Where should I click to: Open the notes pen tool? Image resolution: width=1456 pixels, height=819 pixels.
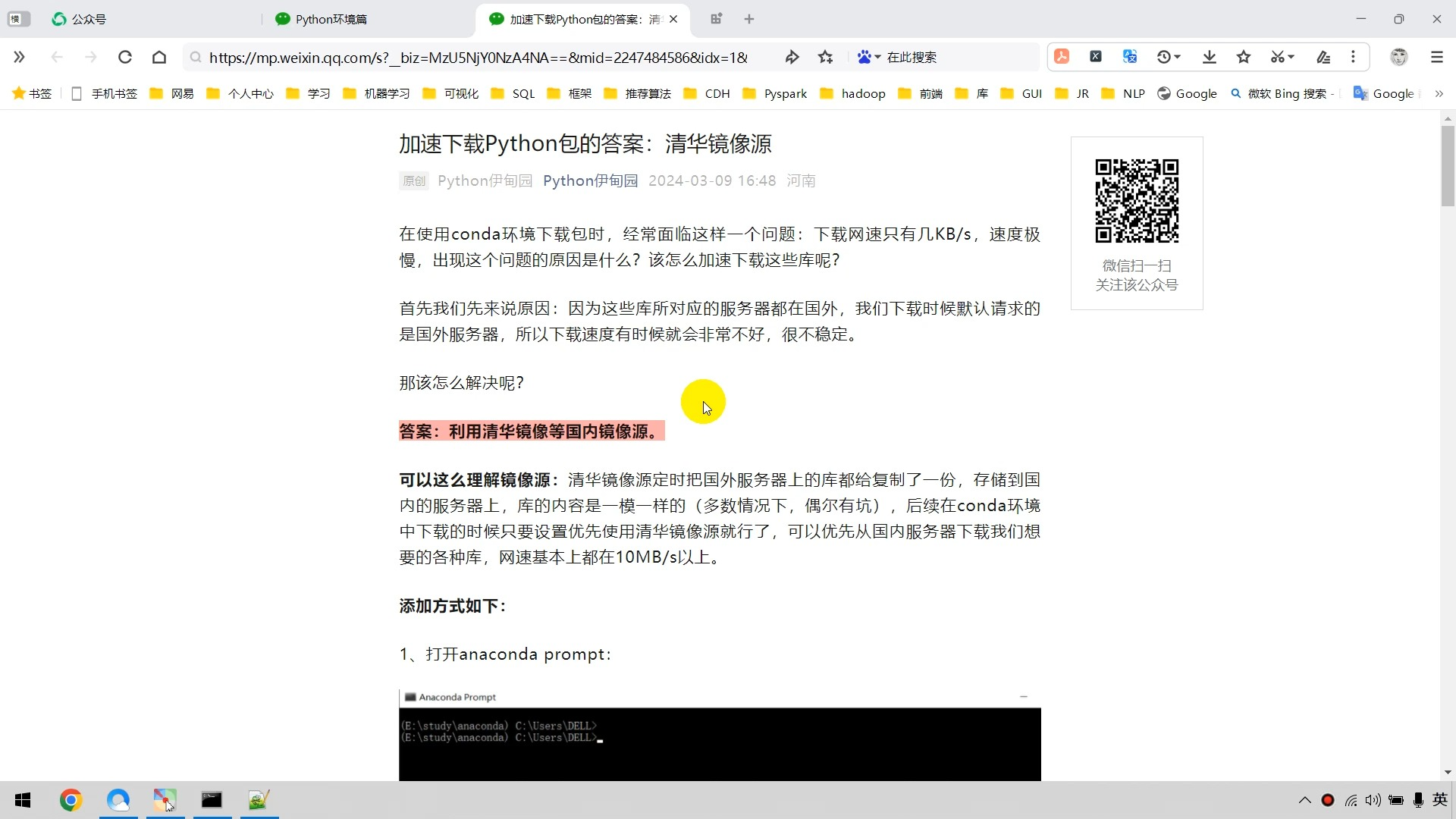tap(1323, 57)
